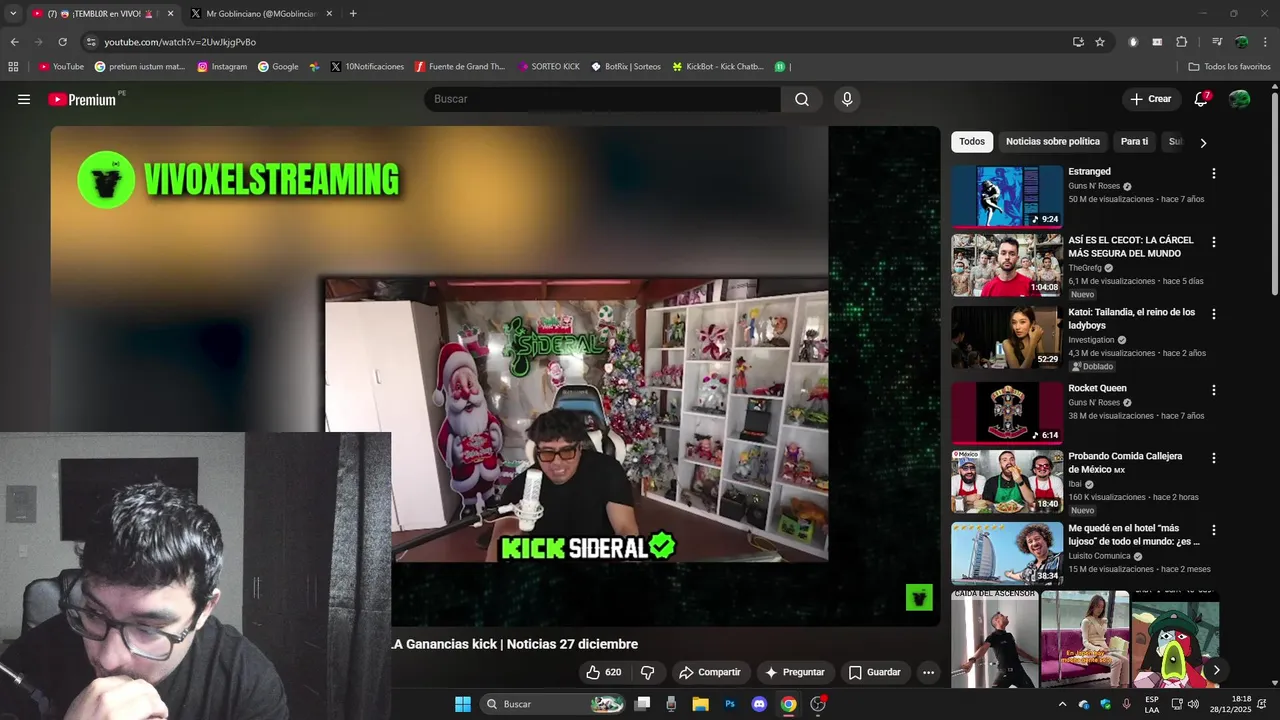Click the channel watermark in video corner
Viewport: 1280px width, 720px height.
pos(919,598)
